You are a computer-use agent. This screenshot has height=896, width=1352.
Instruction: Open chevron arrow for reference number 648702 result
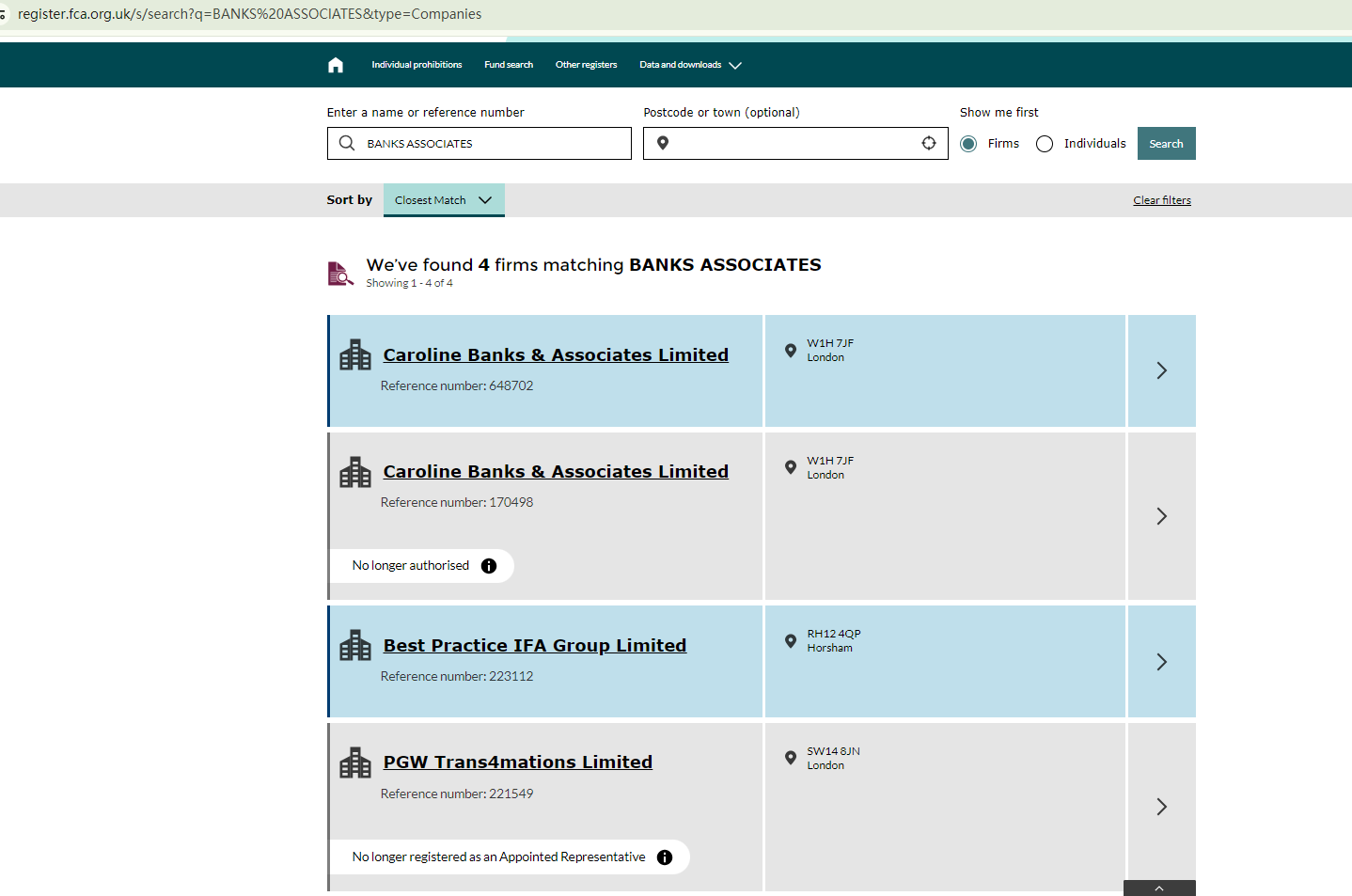[1161, 370]
